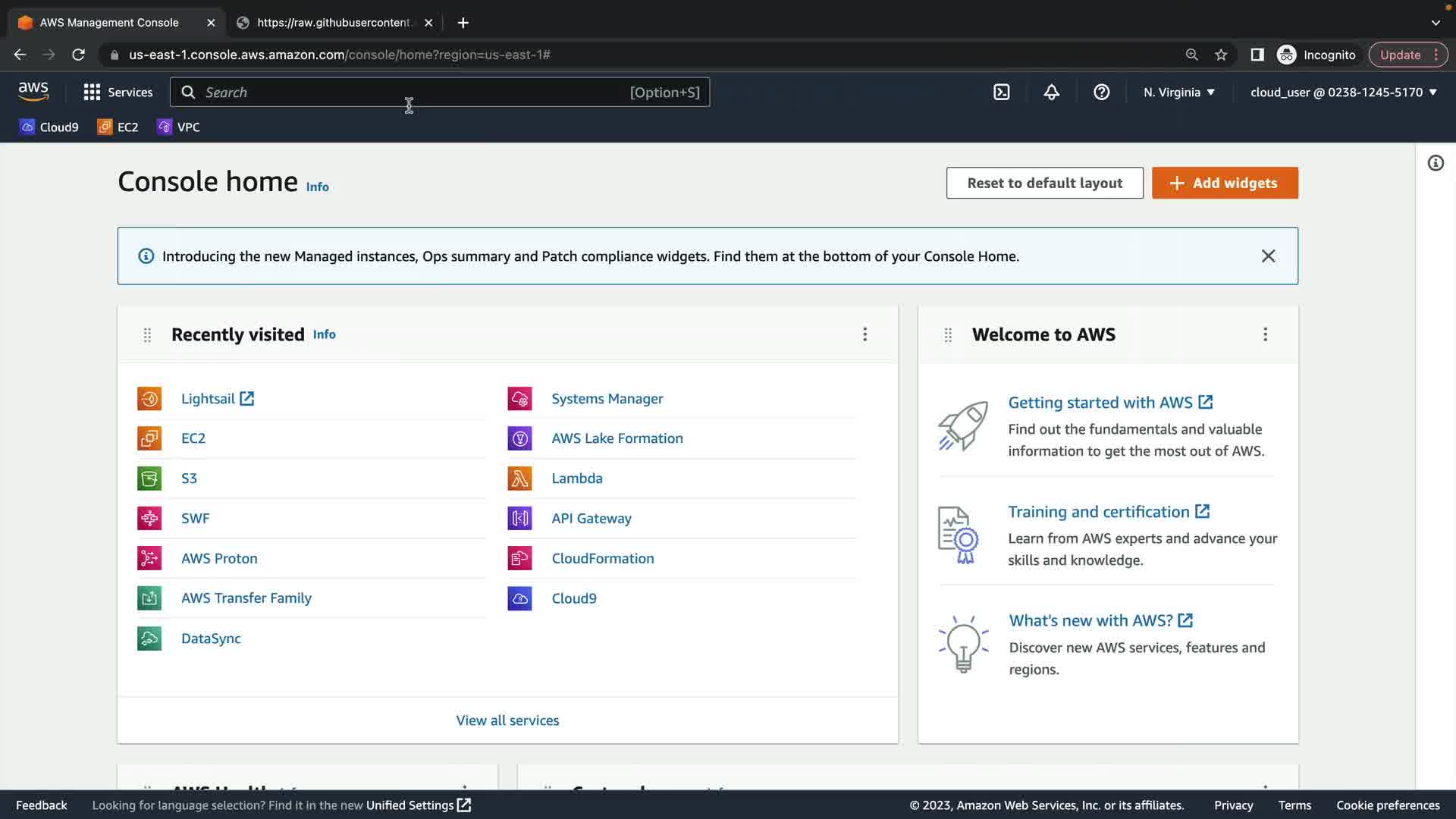Screen dimensions: 1456x819
Task: Open Recently visited widget options menu
Action: click(x=864, y=334)
